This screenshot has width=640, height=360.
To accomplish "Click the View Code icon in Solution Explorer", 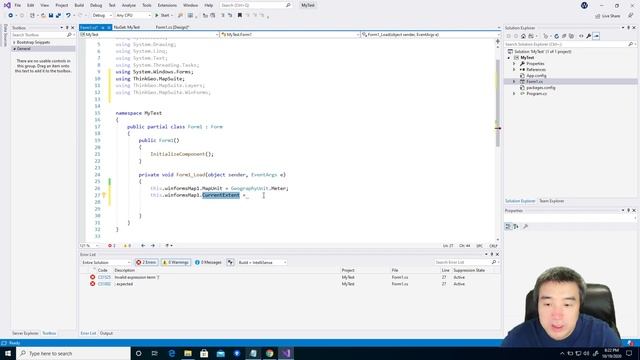I will [581, 36].
